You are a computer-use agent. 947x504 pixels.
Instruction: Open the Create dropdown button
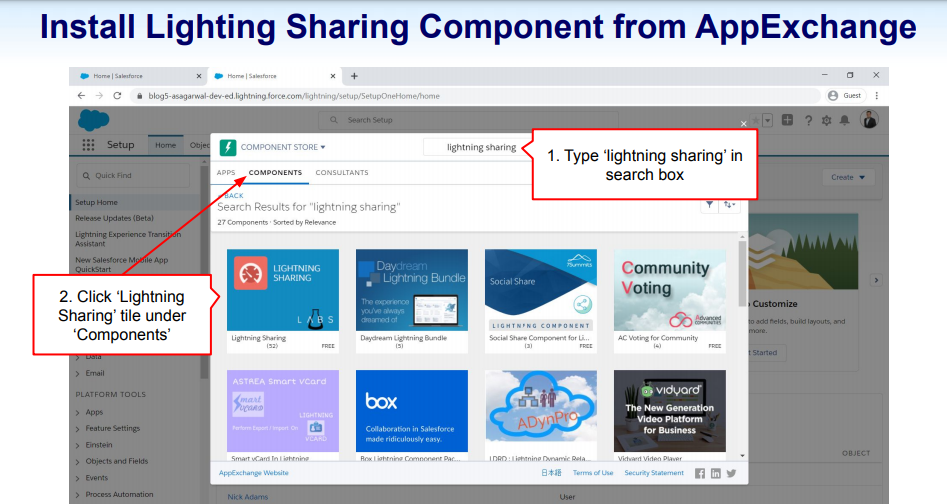[x=848, y=177]
